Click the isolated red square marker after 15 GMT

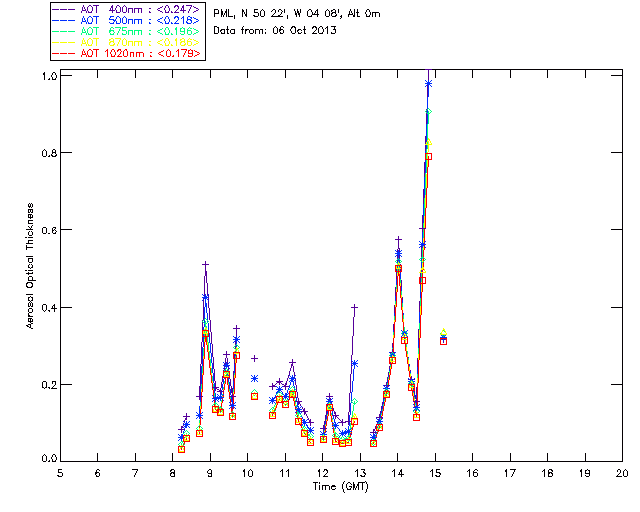(443, 341)
